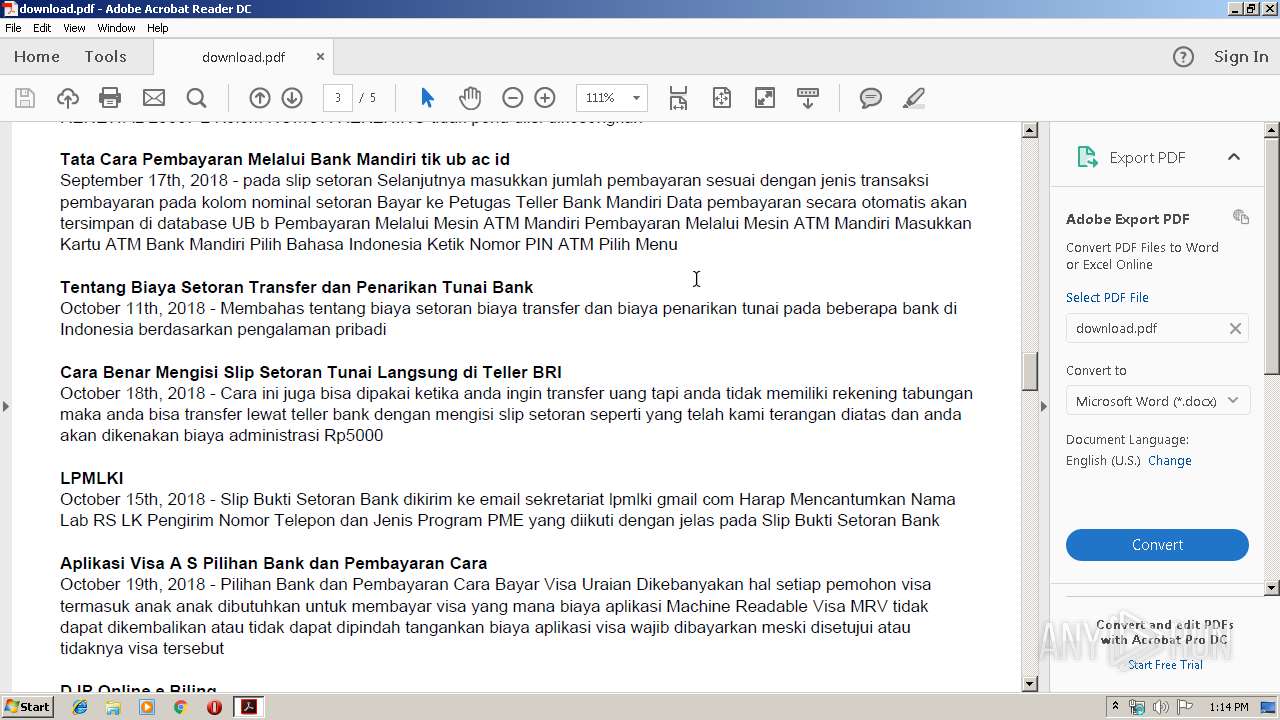This screenshot has width=1280, height=720.
Task: Remove download.pdf from selected file
Action: (x=1235, y=328)
